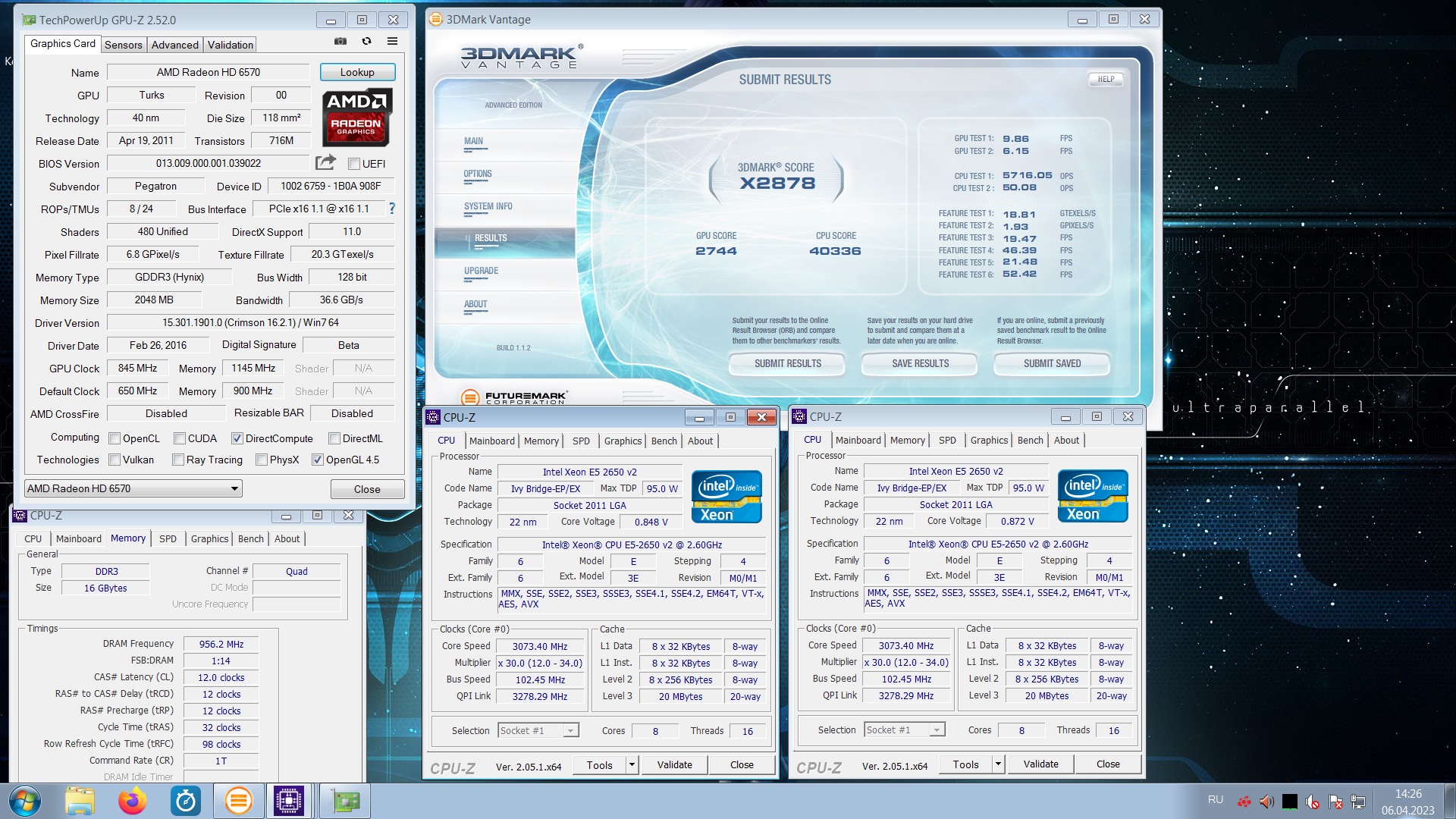Image resolution: width=1456 pixels, height=819 pixels.
Task: Click the 3DMark Vantage title bar icon
Action: pos(435,19)
